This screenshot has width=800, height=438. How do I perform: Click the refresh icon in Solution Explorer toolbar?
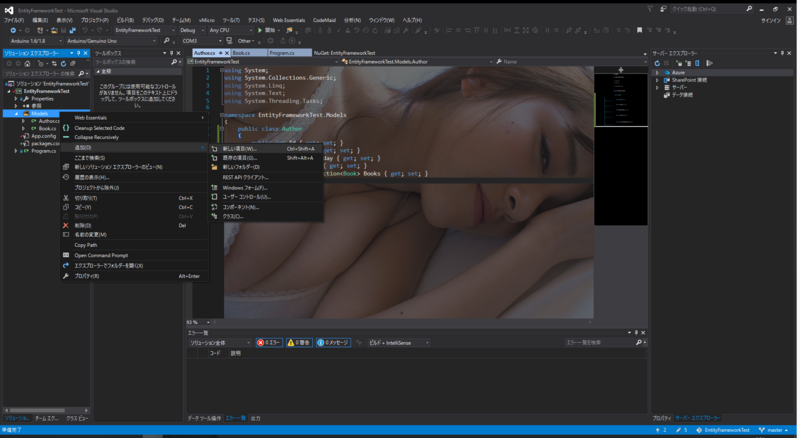63,63
